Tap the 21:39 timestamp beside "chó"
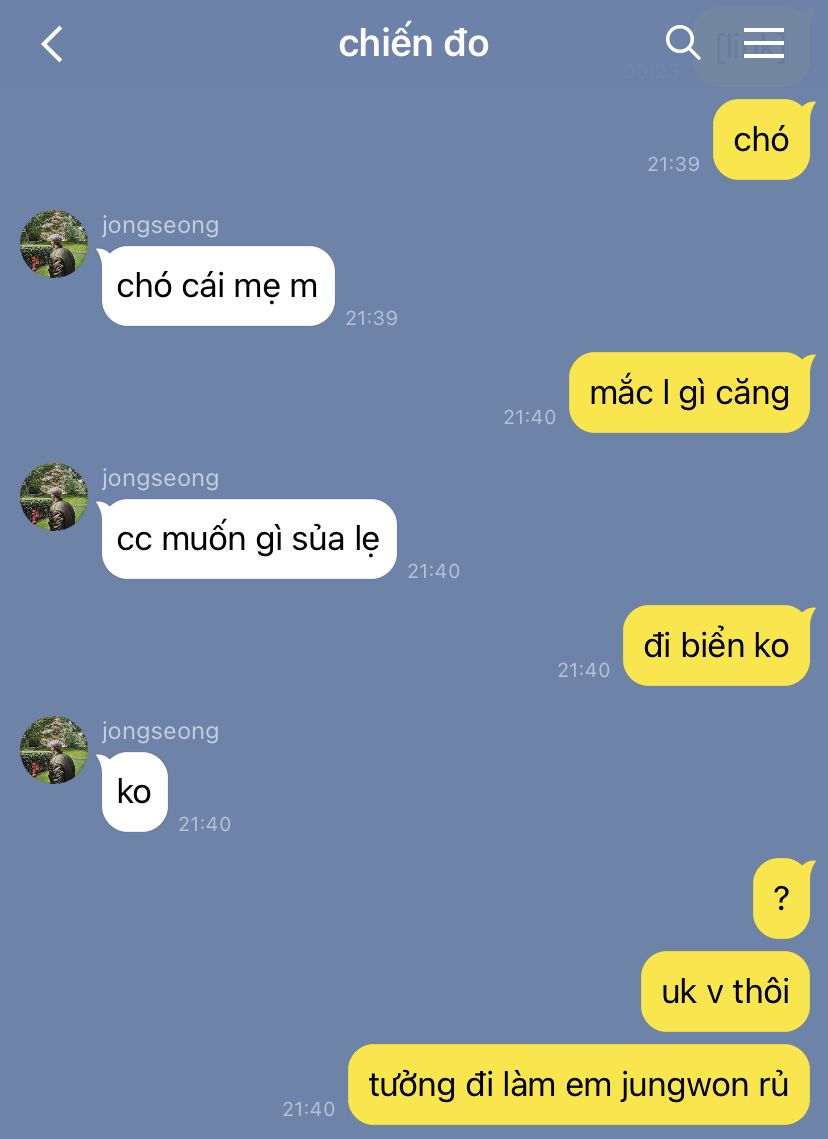The height and width of the screenshot is (1139, 828). click(673, 164)
